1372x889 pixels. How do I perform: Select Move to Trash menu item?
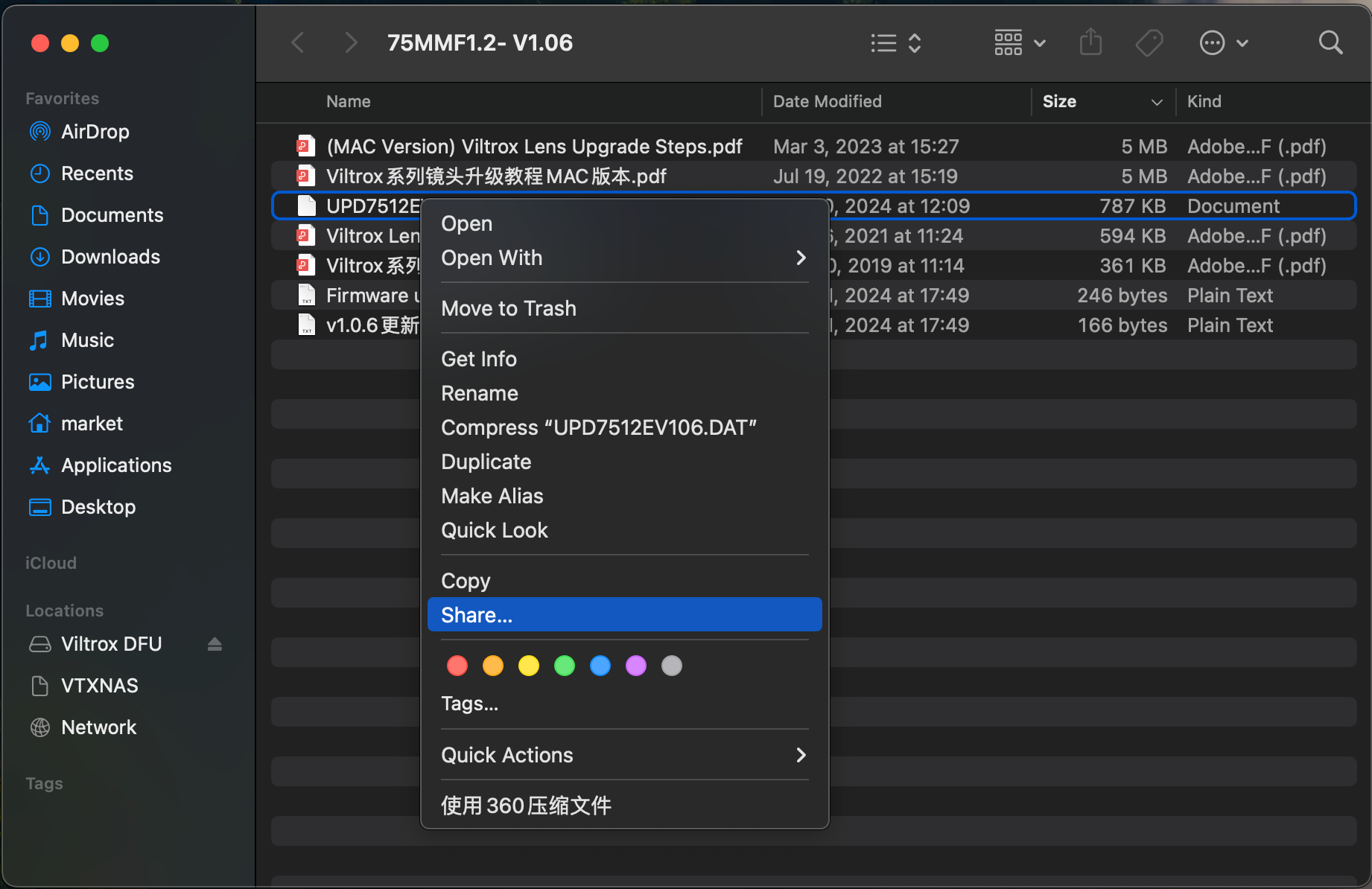tap(625, 308)
